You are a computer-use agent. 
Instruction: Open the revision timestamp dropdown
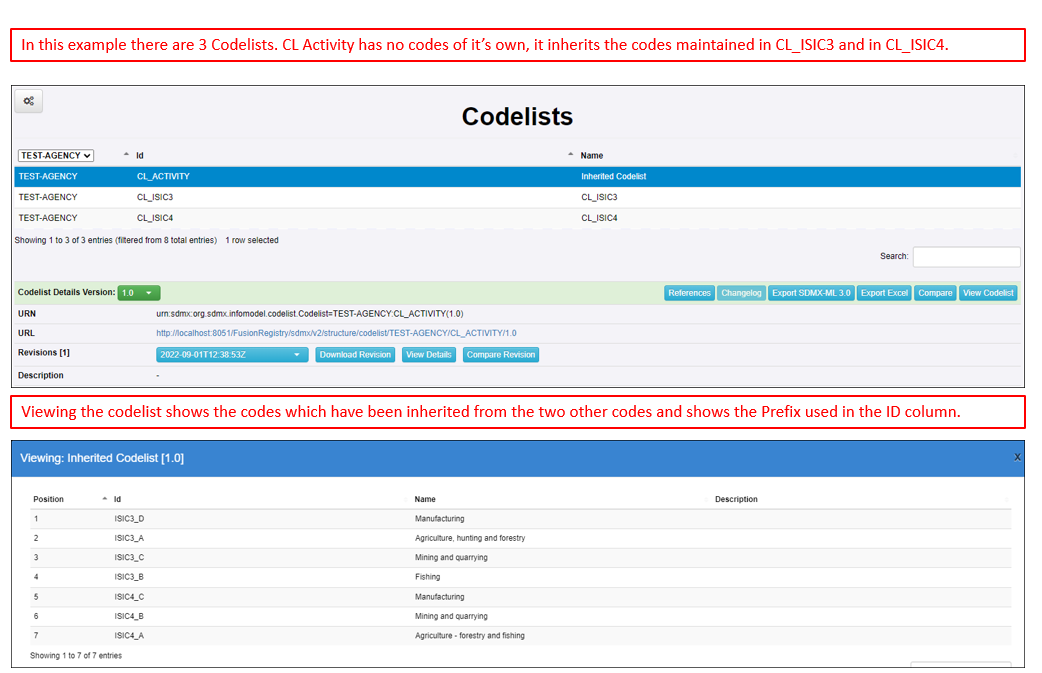click(230, 354)
